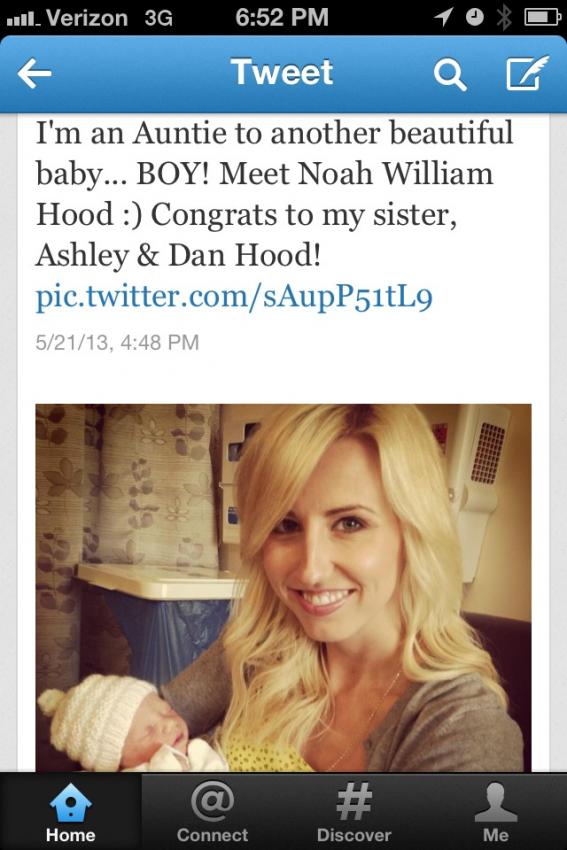Tap the 3G network indicator

[159, 18]
